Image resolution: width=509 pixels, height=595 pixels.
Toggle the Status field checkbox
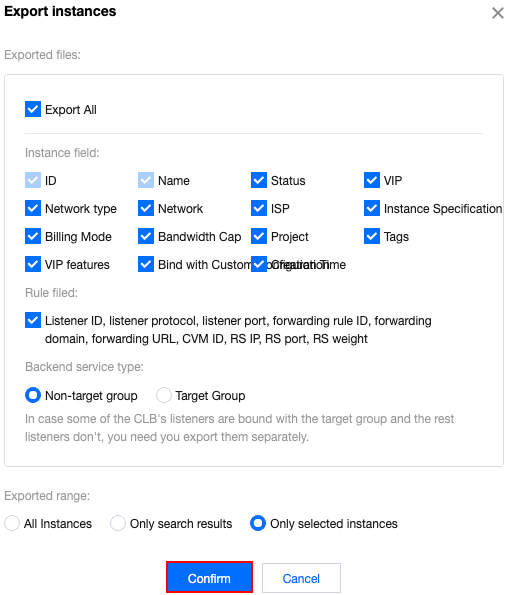point(259,180)
